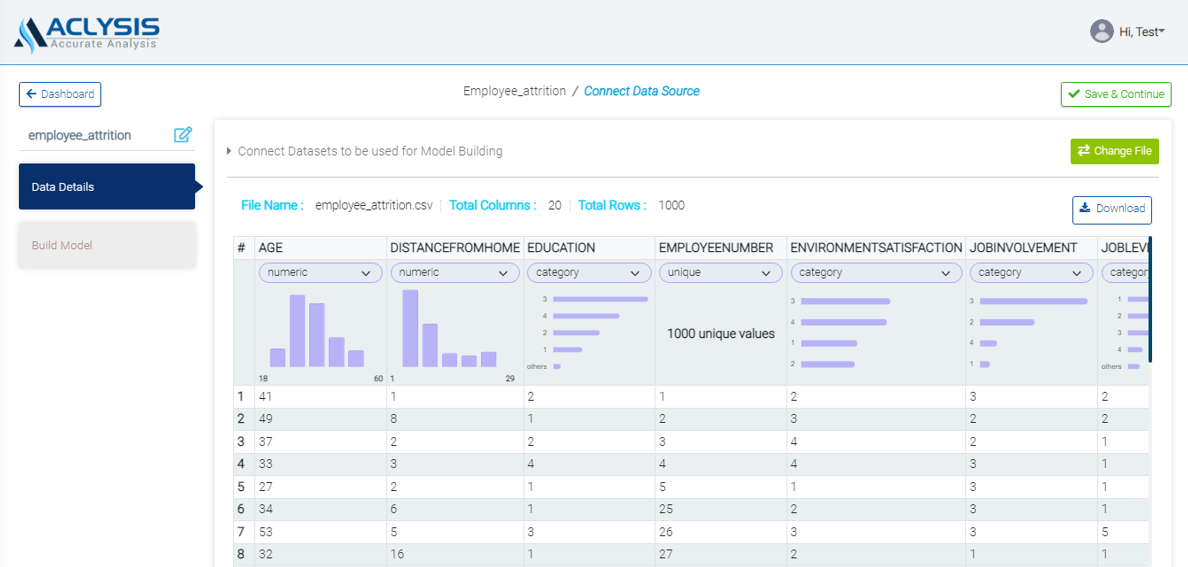Image resolution: width=1188 pixels, height=567 pixels.
Task: Change the EMPLOYEENUMBER unique type dropdown
Action: pos(720,273)
